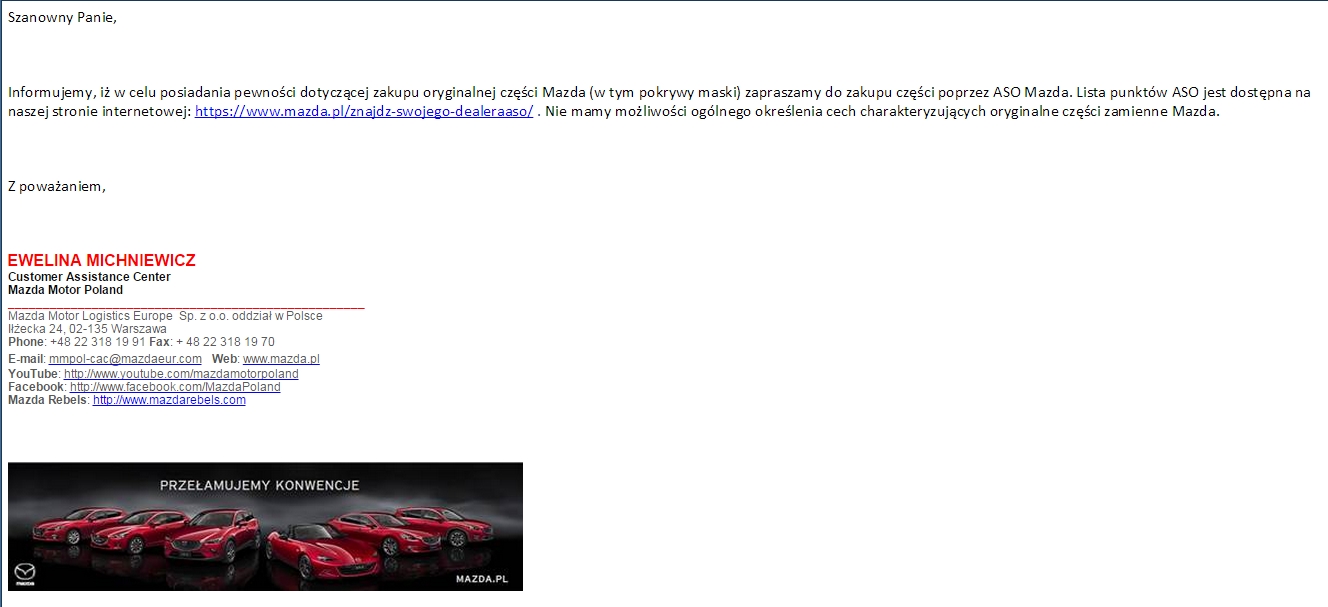Click the sender name Ewelina Michniewicz
Screen dimensions: 1328x607
click(101, 261)
